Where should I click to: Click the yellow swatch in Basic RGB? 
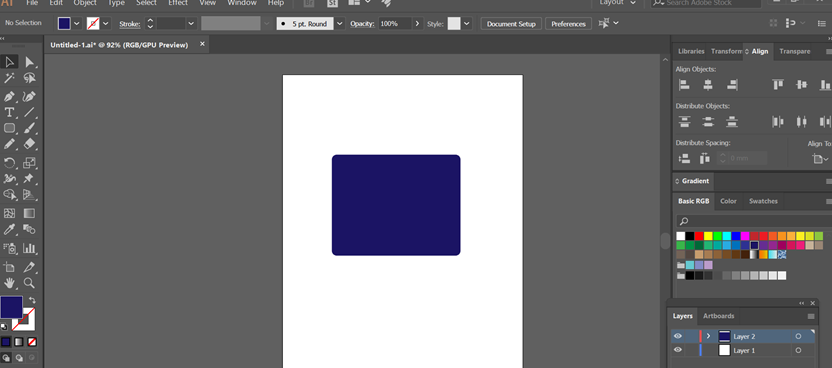(x=708, y=236)
